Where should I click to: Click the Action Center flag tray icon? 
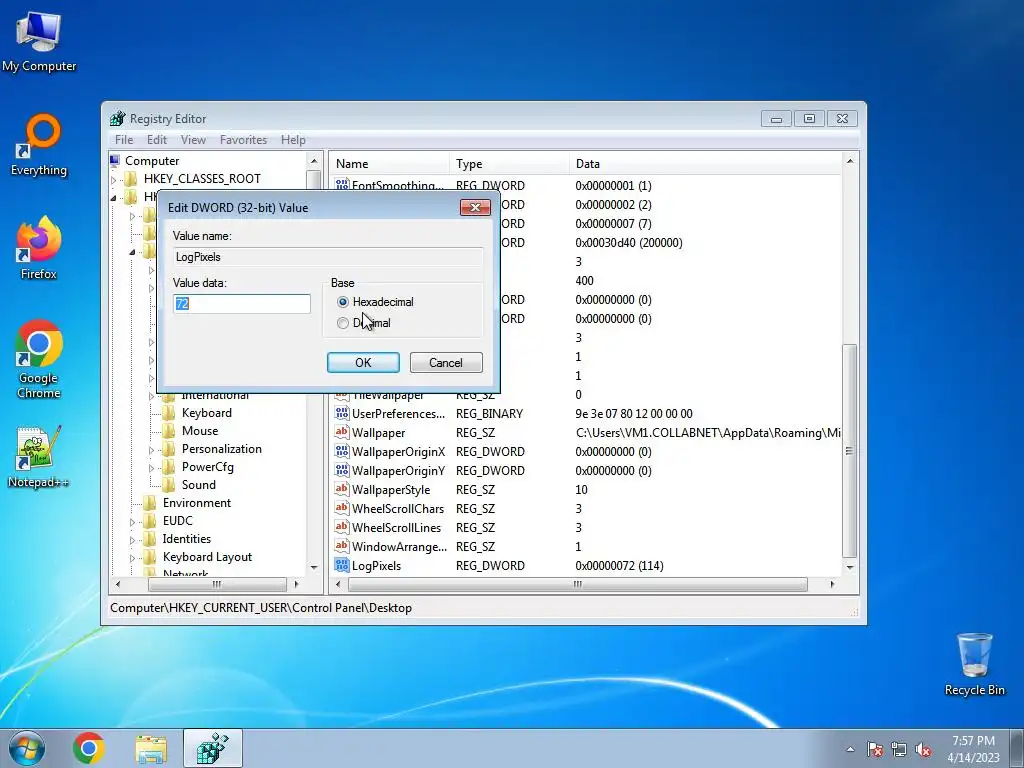[x=874, y=749]
